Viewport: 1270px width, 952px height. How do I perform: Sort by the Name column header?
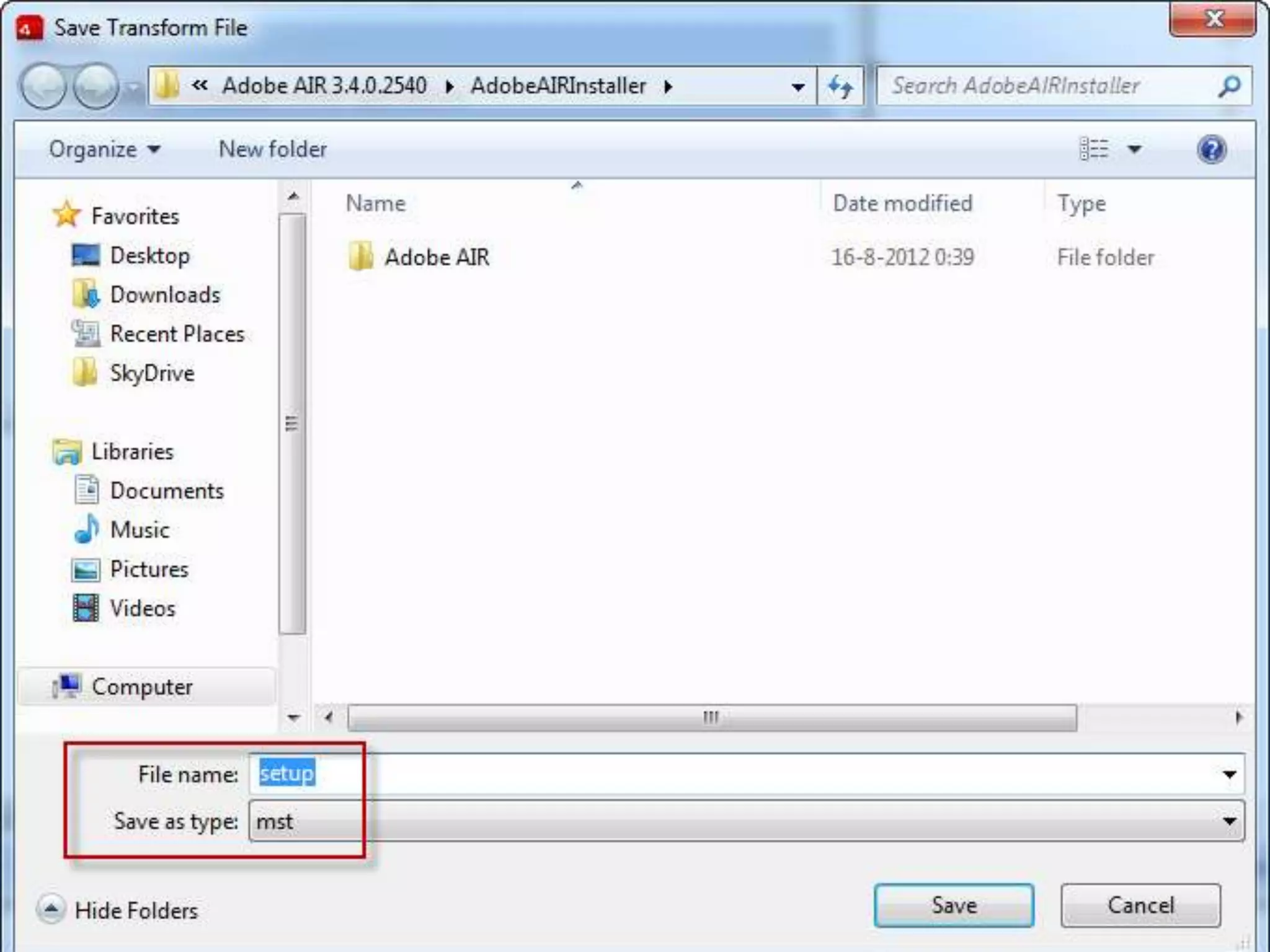(376, 203)
